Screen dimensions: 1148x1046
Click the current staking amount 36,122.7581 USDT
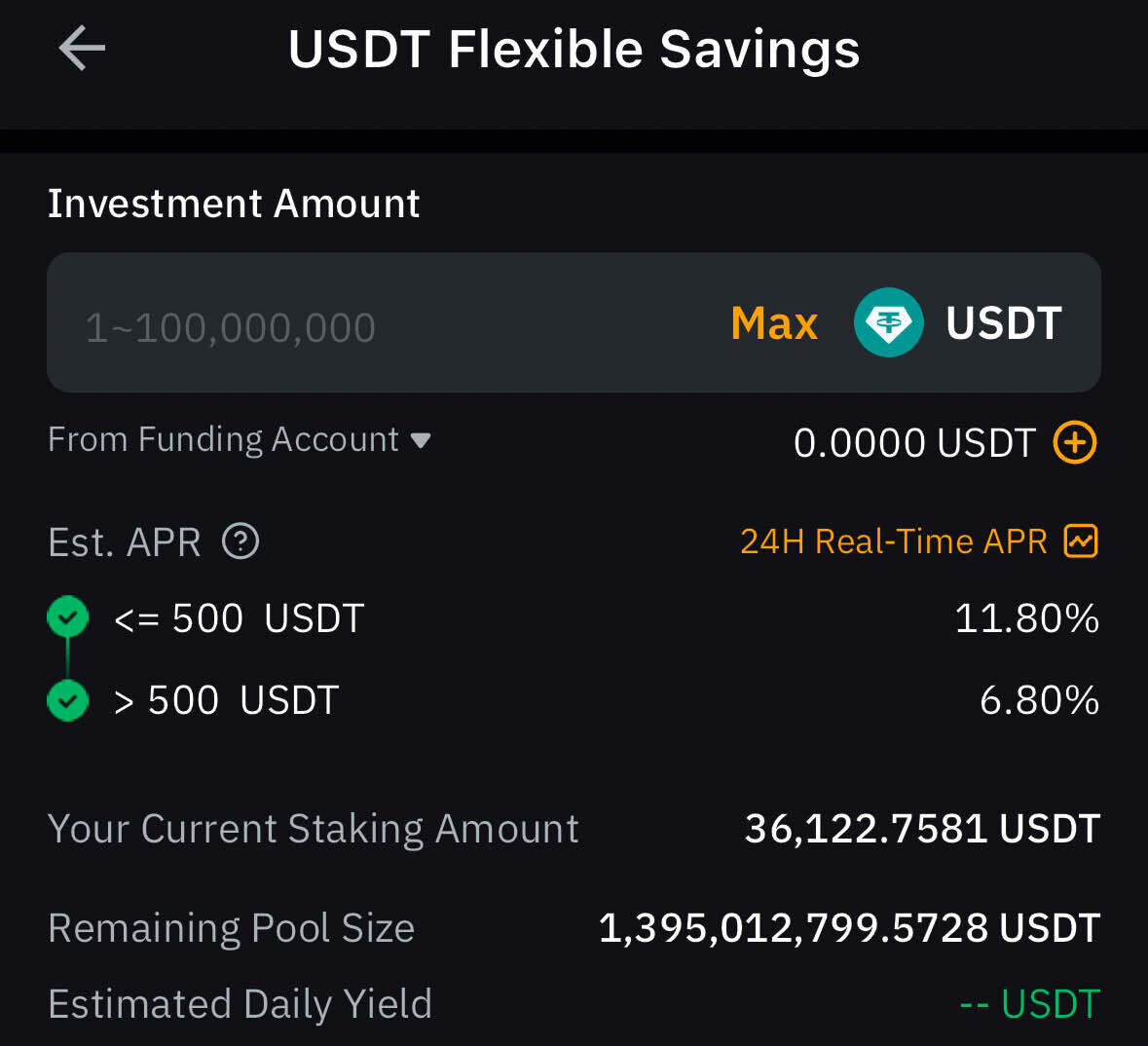[921, 829]
